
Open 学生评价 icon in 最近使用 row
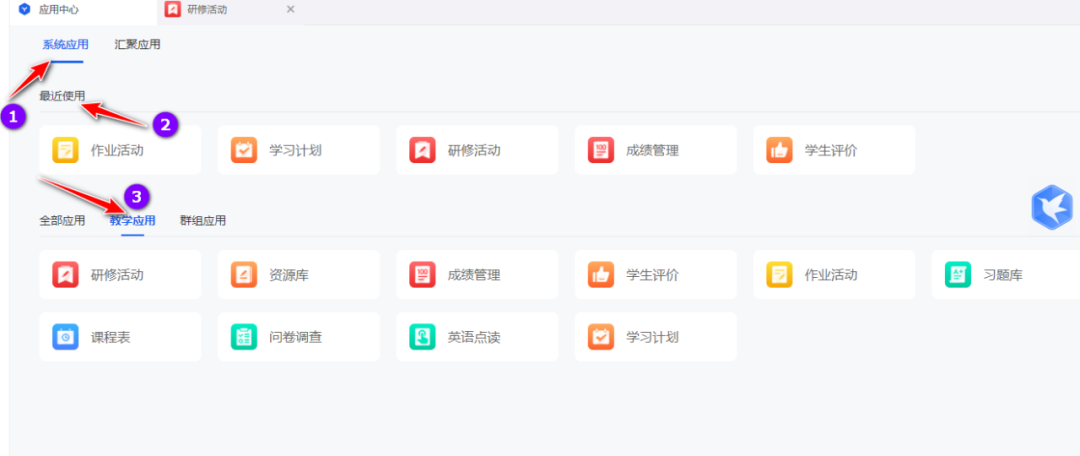[779, 150]
